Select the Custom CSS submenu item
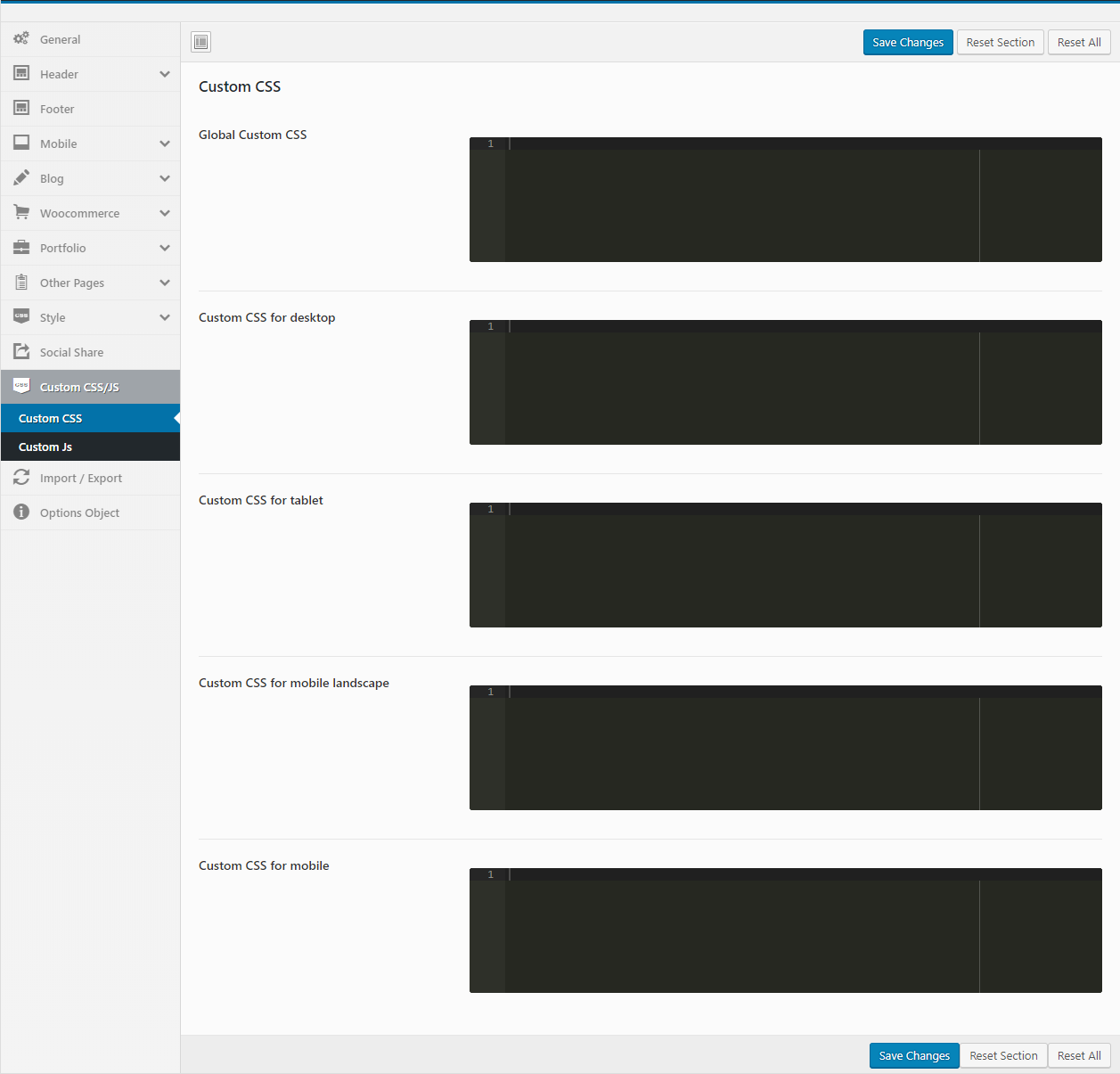1120x1074 pixels. click(51, 418)
